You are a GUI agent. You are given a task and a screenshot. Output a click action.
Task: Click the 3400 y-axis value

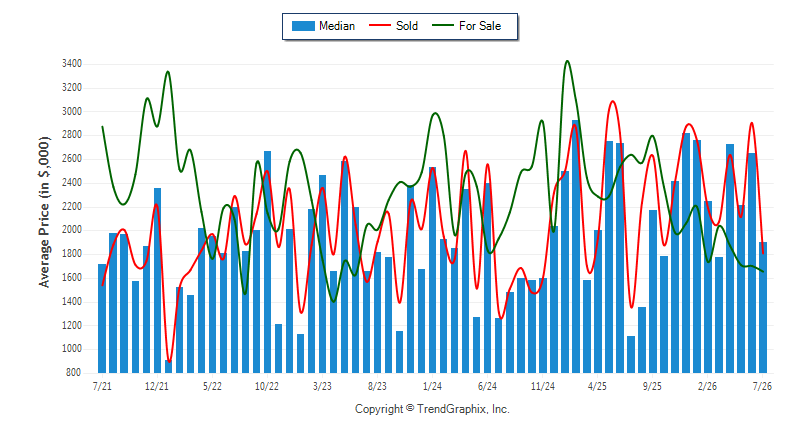(x=71, y=64)
